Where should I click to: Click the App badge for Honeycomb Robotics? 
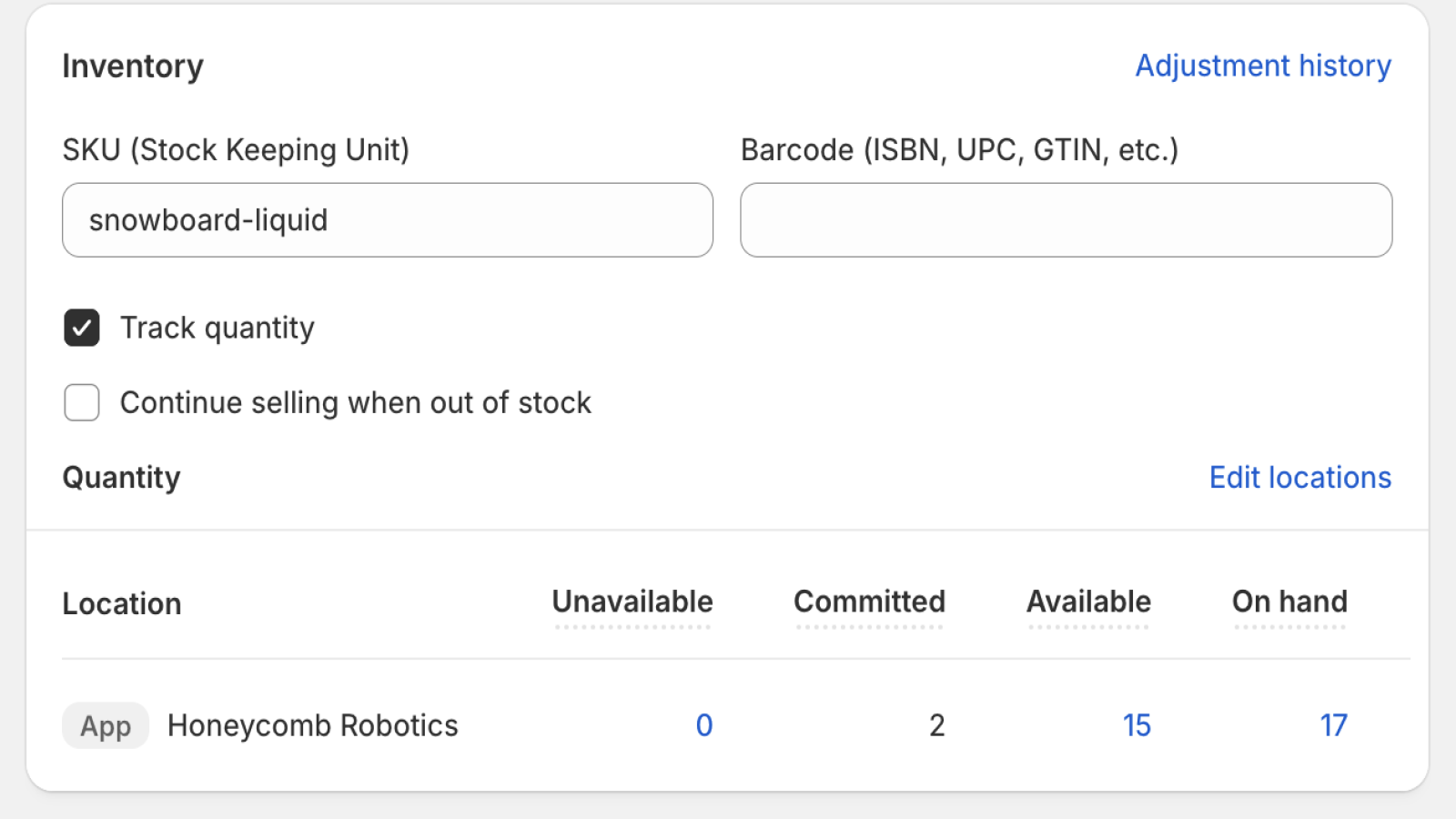tap(105, 725)
